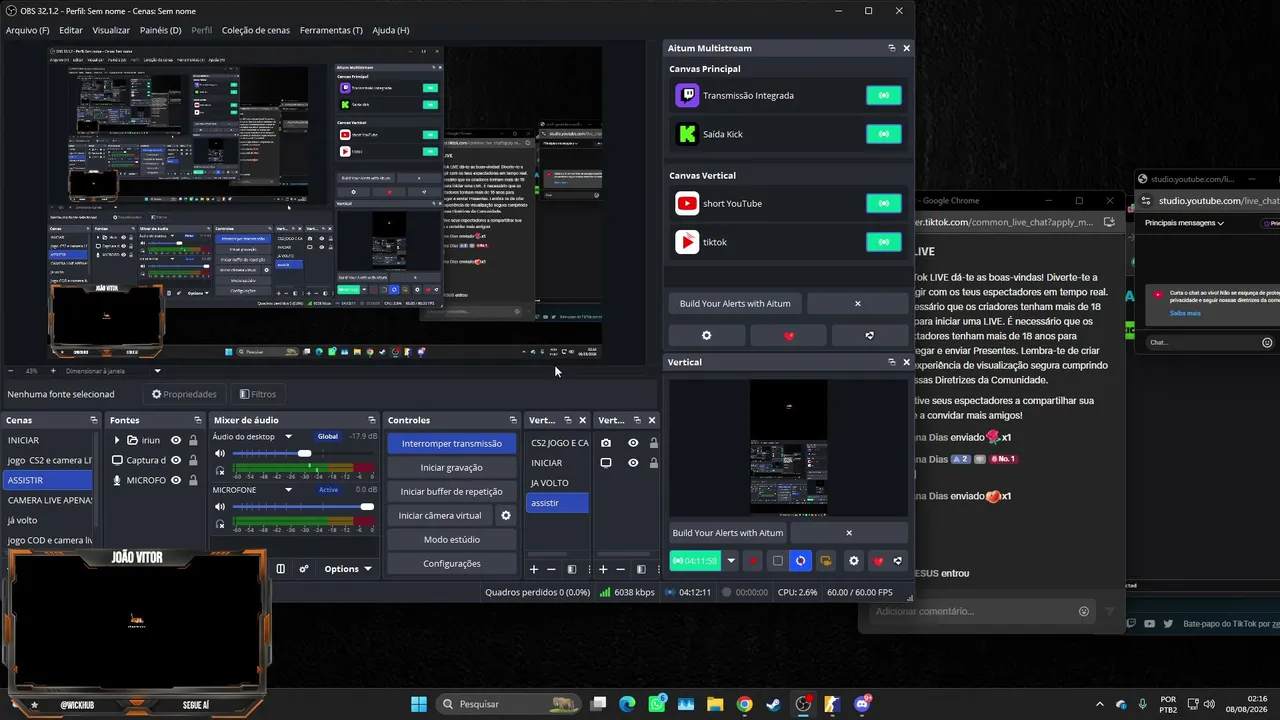Lock the iriun source
The height and width of the screenshot is (720, 1280).
pos(193,440)
